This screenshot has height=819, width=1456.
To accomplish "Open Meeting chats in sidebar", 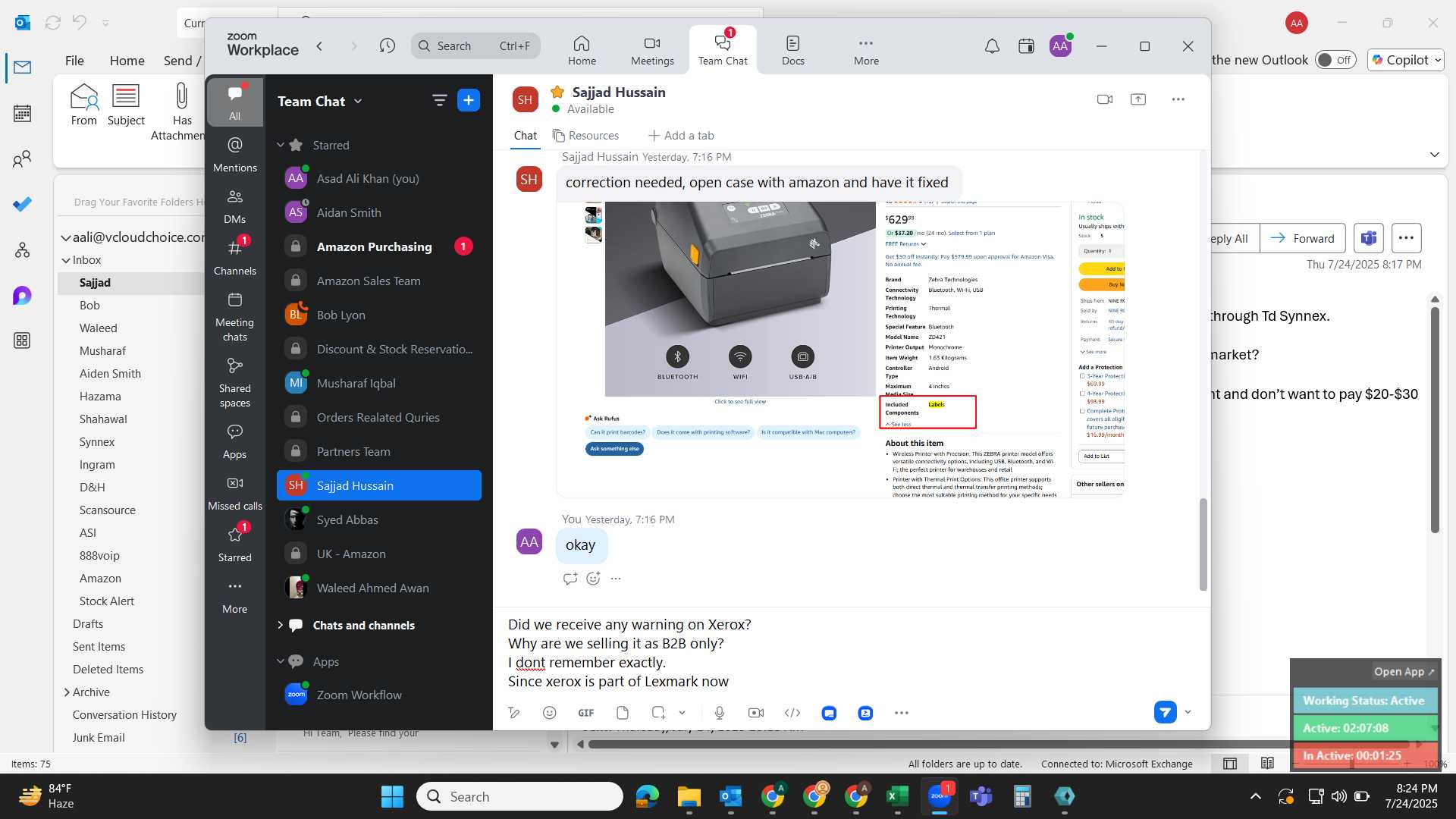I will coord(235,317).
